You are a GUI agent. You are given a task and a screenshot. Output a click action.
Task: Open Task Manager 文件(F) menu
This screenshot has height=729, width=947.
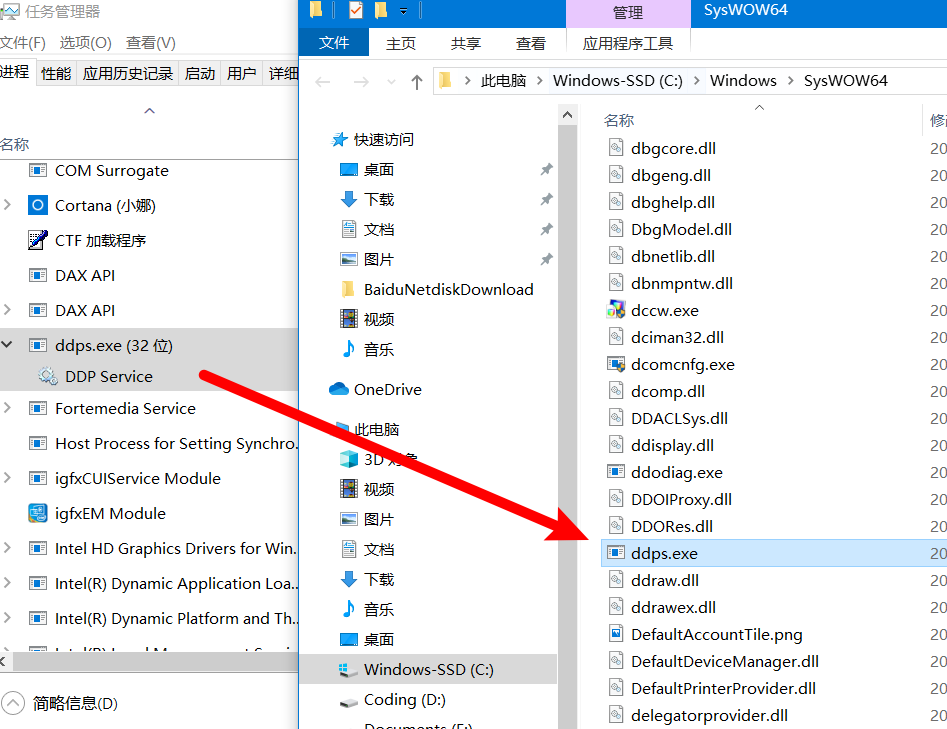point(23,43)
